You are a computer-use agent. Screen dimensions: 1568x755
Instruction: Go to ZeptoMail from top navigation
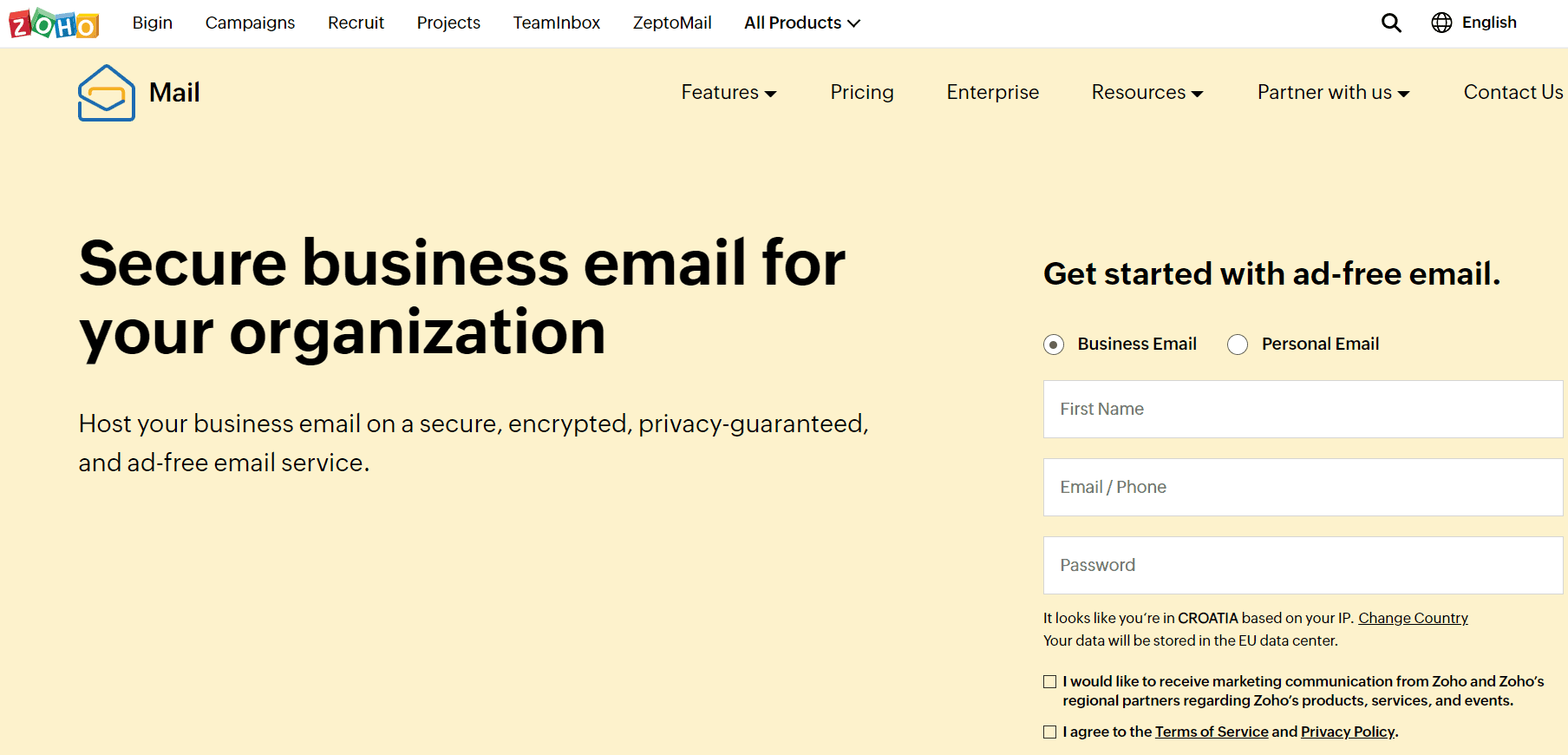(x=672, y=23)
